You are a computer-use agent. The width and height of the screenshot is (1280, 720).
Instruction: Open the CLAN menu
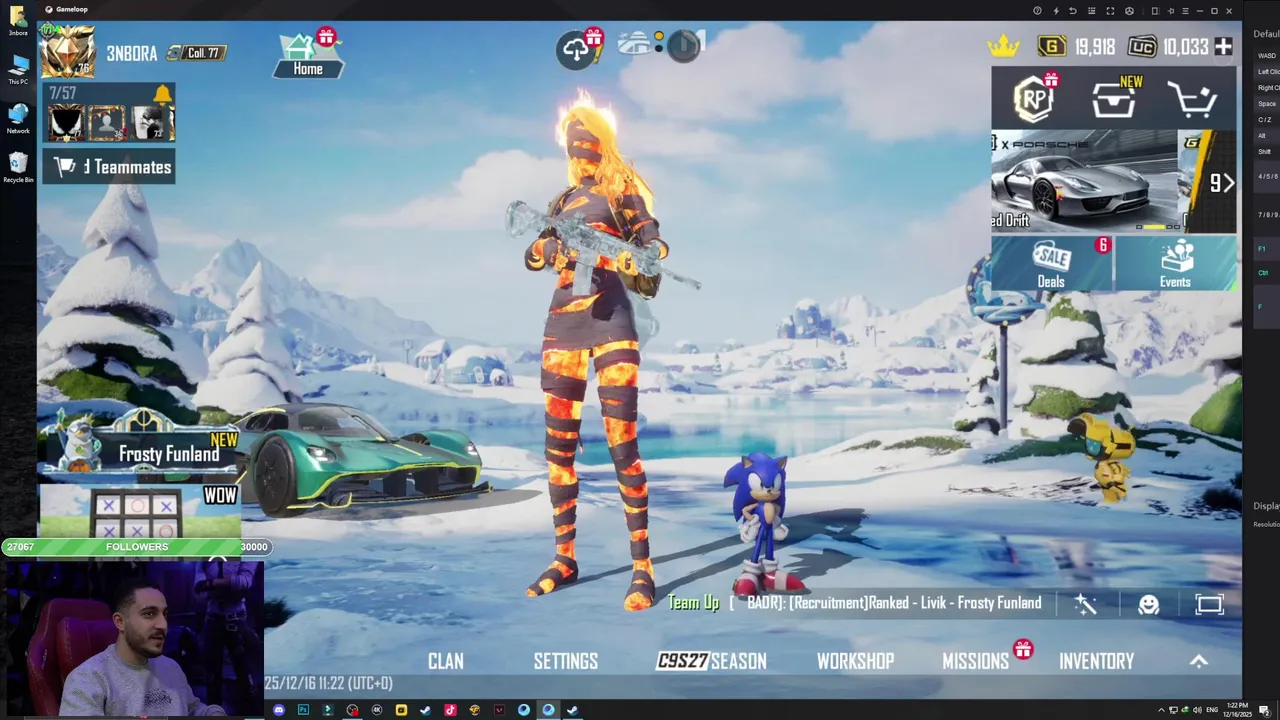[x=446, y=661]
